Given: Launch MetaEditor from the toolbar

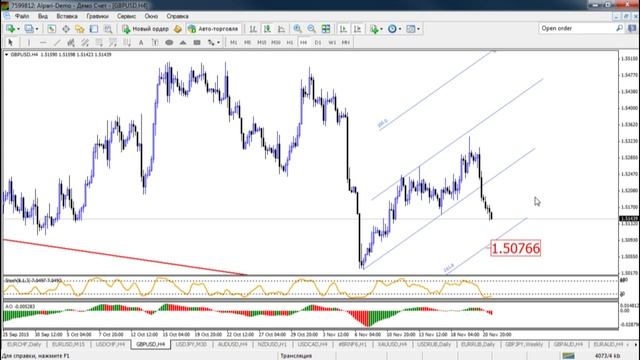Looking at the screenshot, I should (x=178, y=29).
